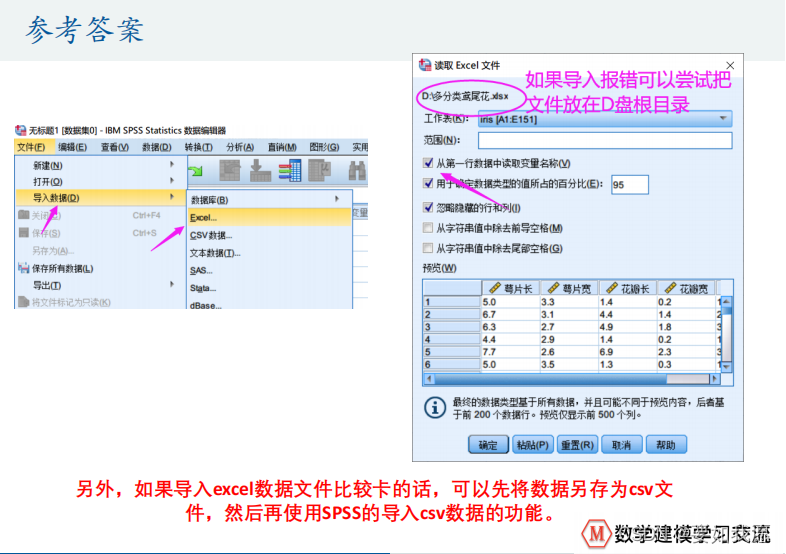The image size is (786, 554).
Task: Enable 从字符串值中除去前导空格 checkbox
Action: point(428,228)
